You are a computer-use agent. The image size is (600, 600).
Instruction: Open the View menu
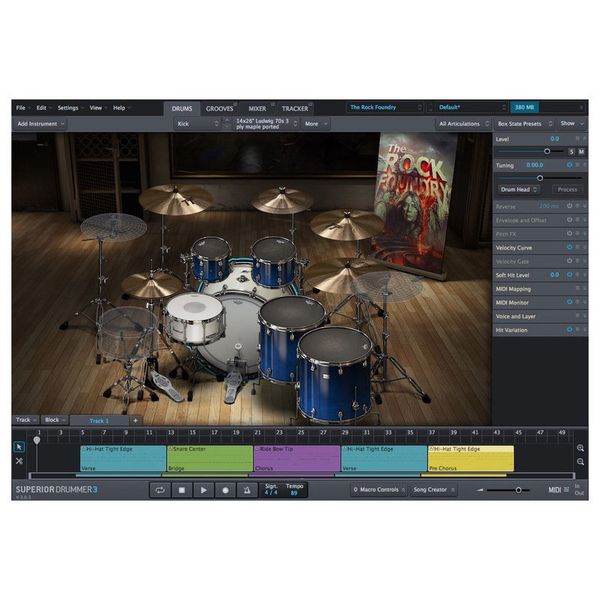98,108
